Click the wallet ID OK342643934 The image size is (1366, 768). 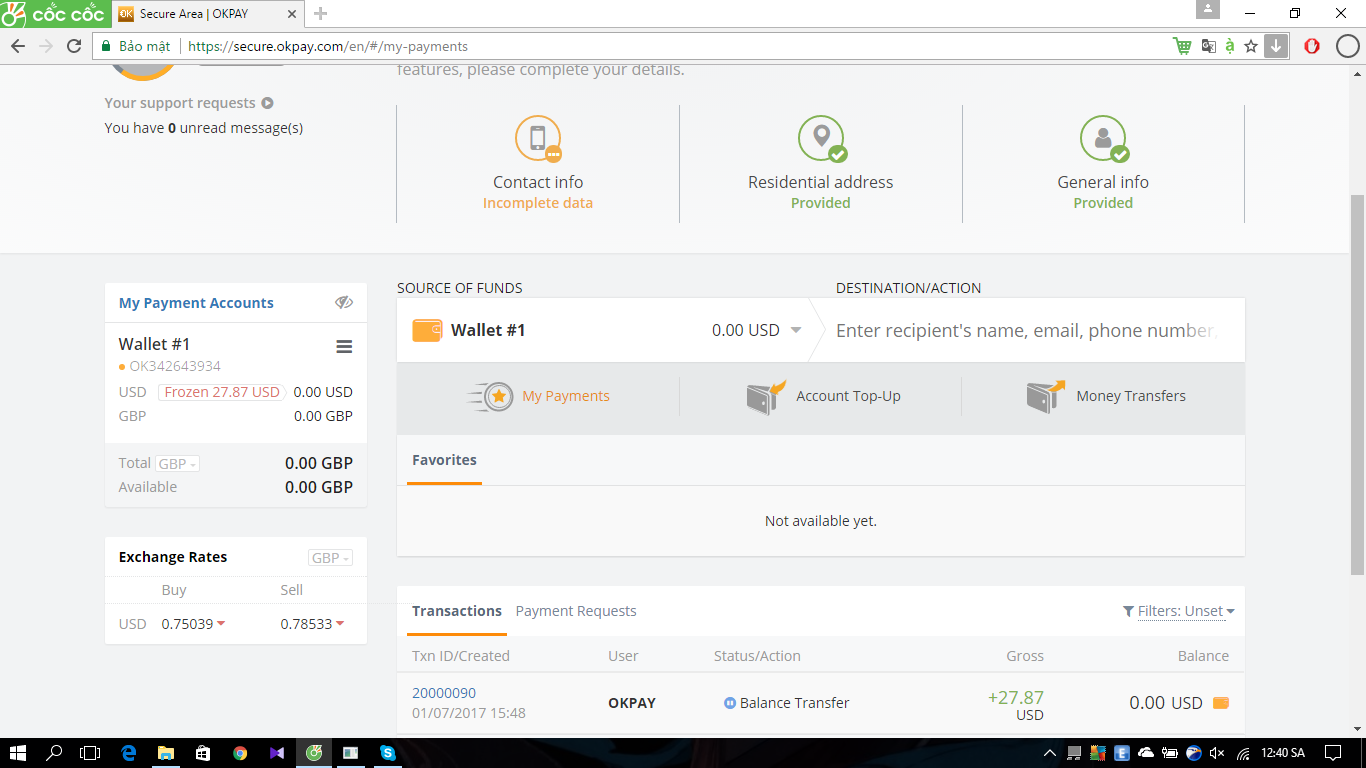(x=175, y=367)
